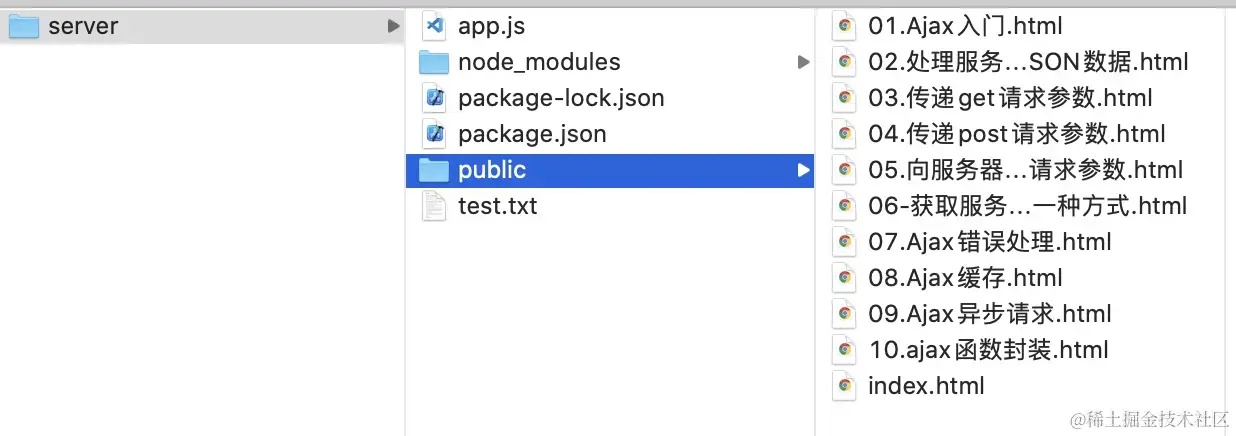Image resolution: width=1236 pixels, height=436 pixels.
Task: Click the server folder icon
Action: (x=24, y=27)
